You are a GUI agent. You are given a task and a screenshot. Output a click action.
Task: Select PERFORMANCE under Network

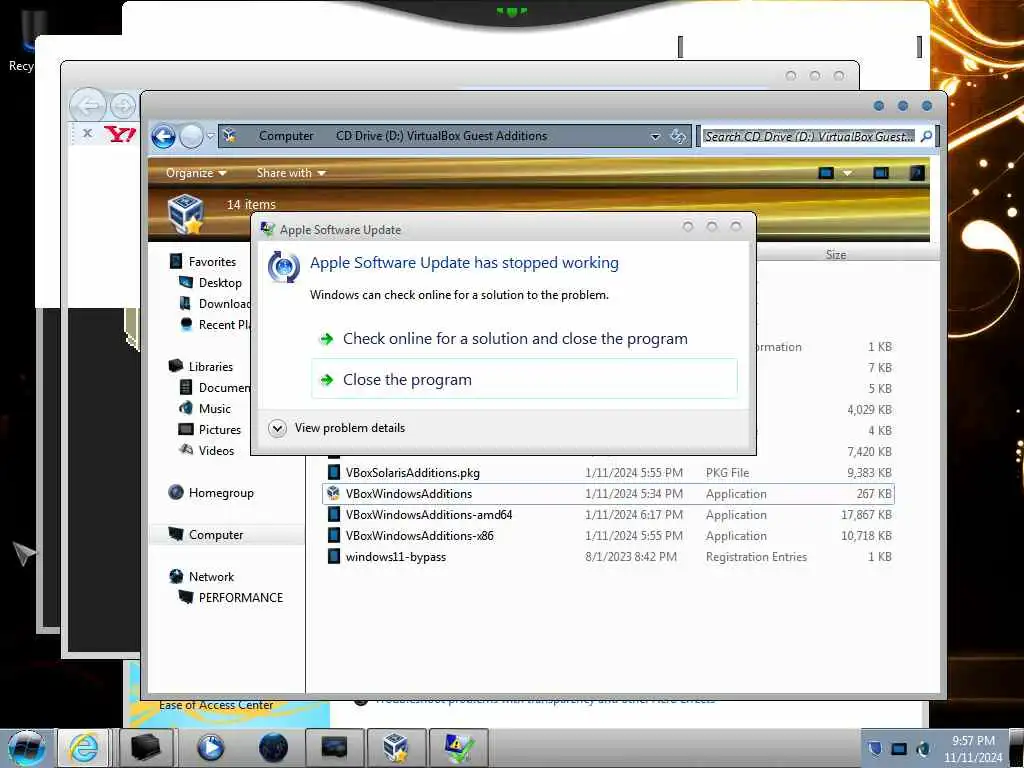click(x=240, y=598)
